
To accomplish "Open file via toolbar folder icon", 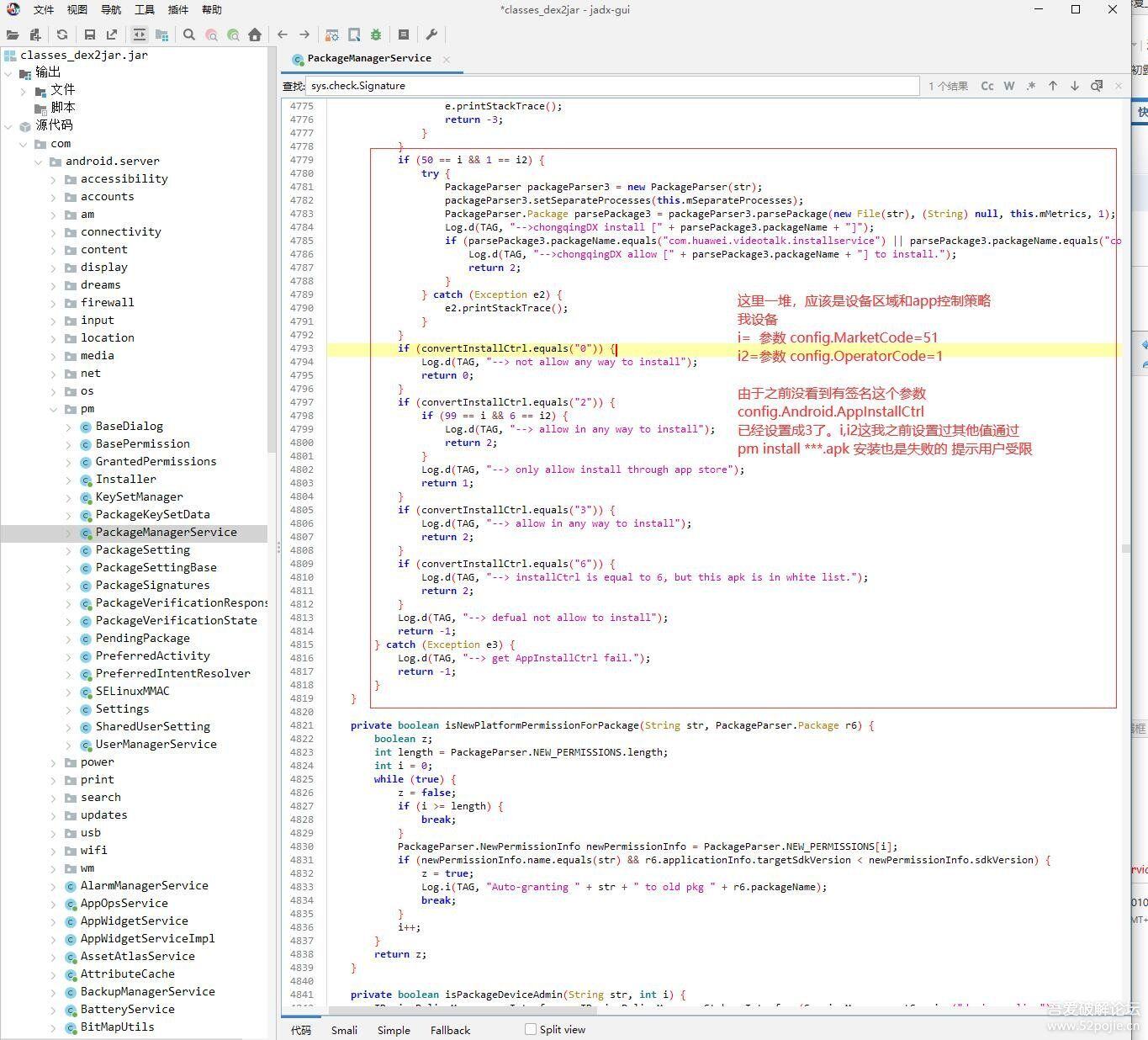I will [x=13, y=34].
